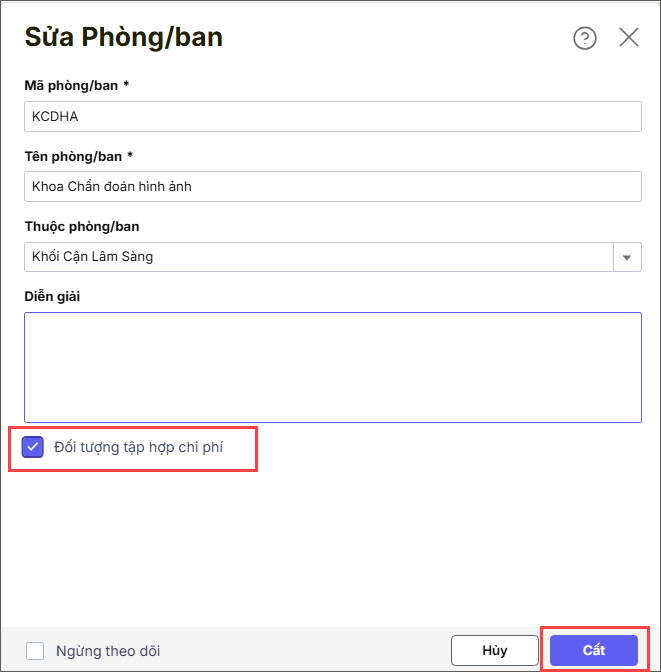Click the Mã phòng/ban input containing KCDHA
Image resolution: width=661 pixels, height=672 pixels.
332,116
